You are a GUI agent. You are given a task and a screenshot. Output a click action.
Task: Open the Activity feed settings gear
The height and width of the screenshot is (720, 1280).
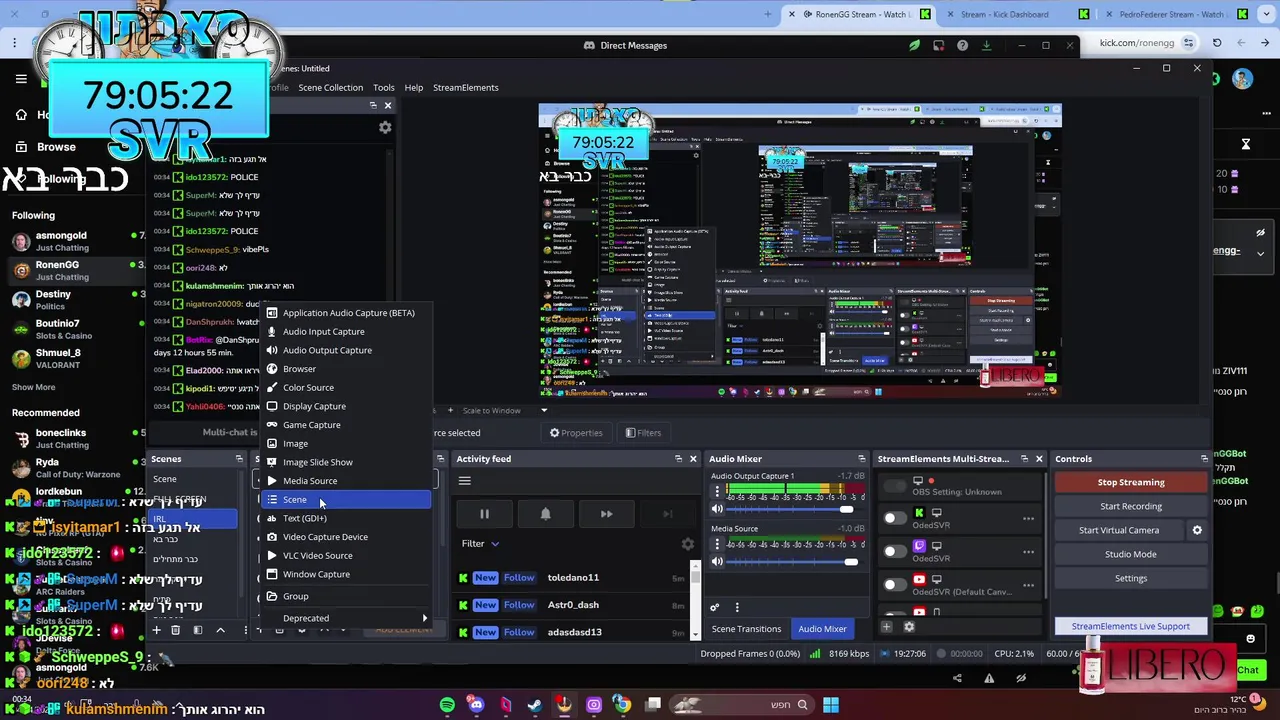pos(687,544)
